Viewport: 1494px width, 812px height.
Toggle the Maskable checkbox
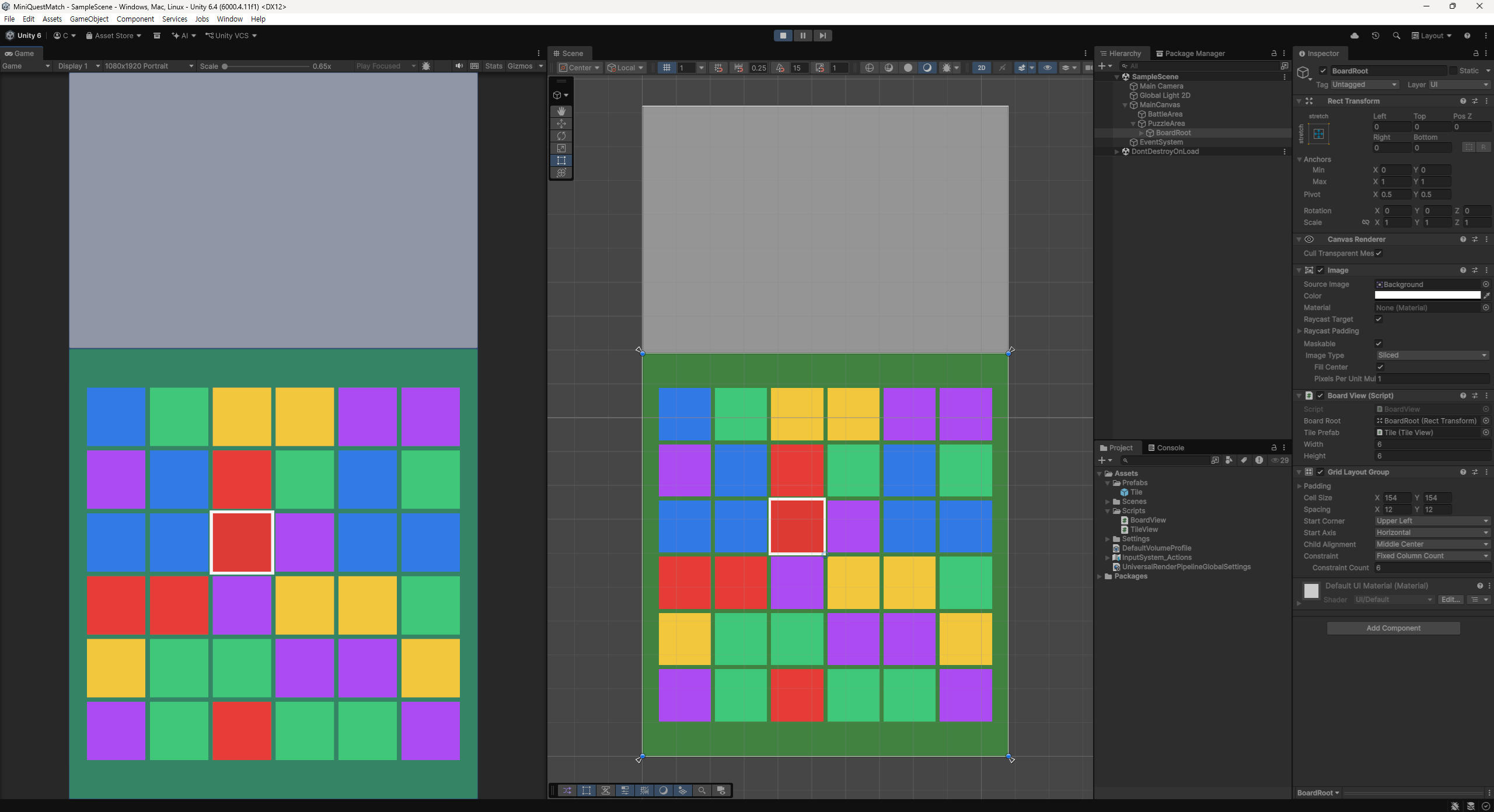[1378, 344]
